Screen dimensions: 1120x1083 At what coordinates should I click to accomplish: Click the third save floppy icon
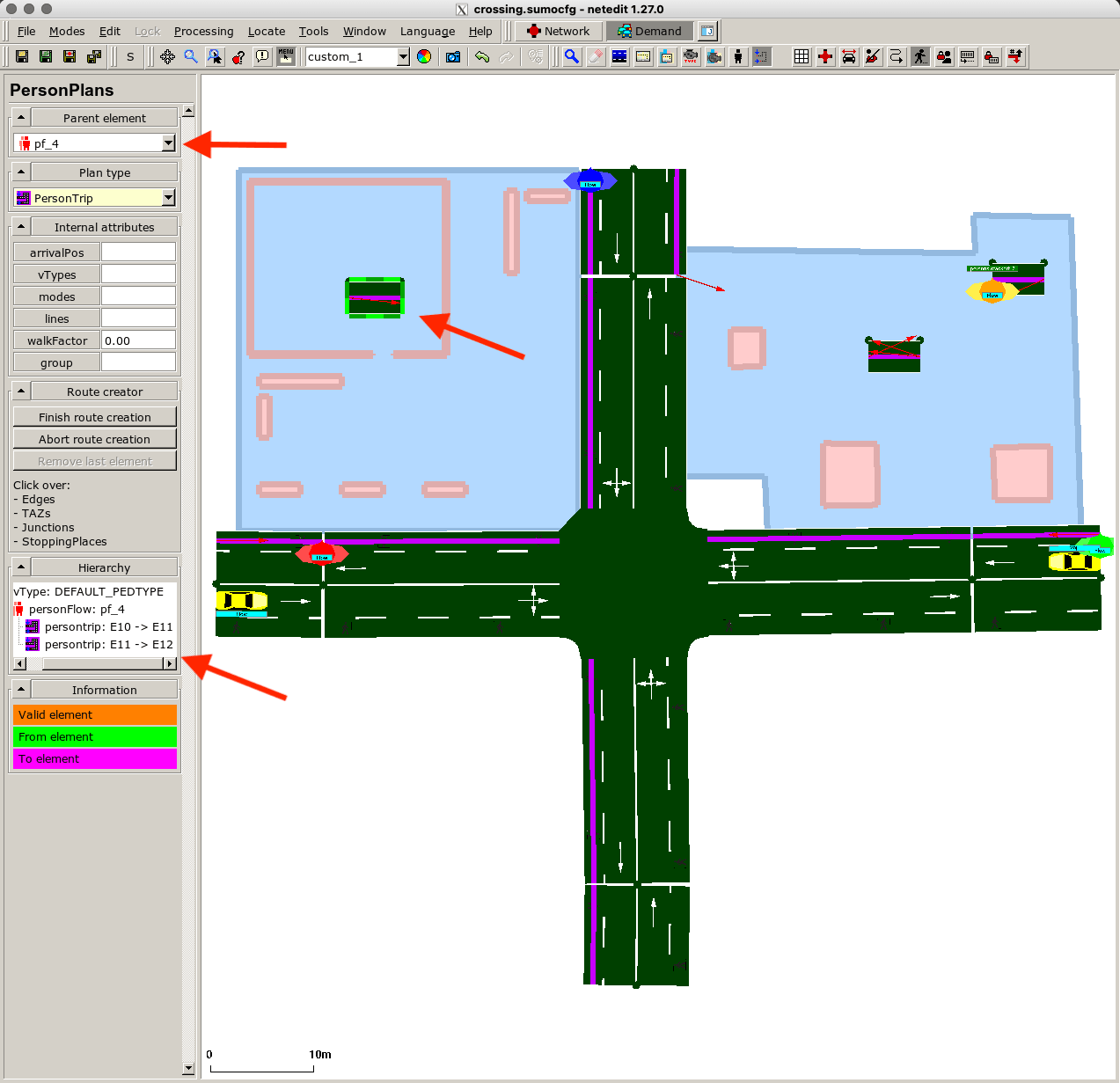70,56
